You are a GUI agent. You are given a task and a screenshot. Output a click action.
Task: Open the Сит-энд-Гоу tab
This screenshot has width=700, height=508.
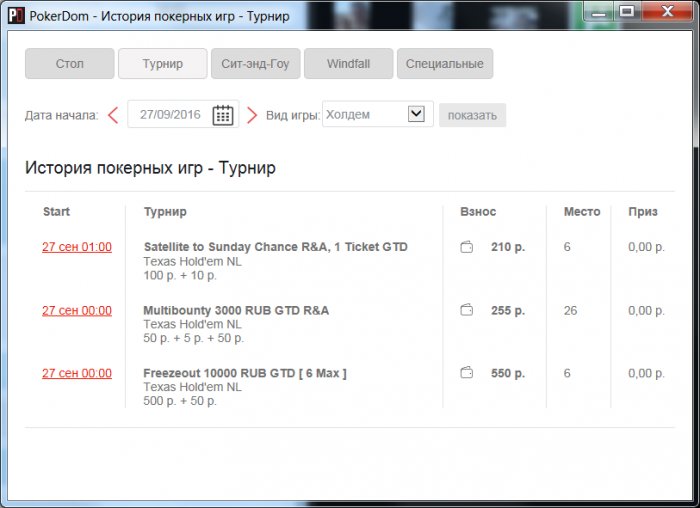[255, 64]
